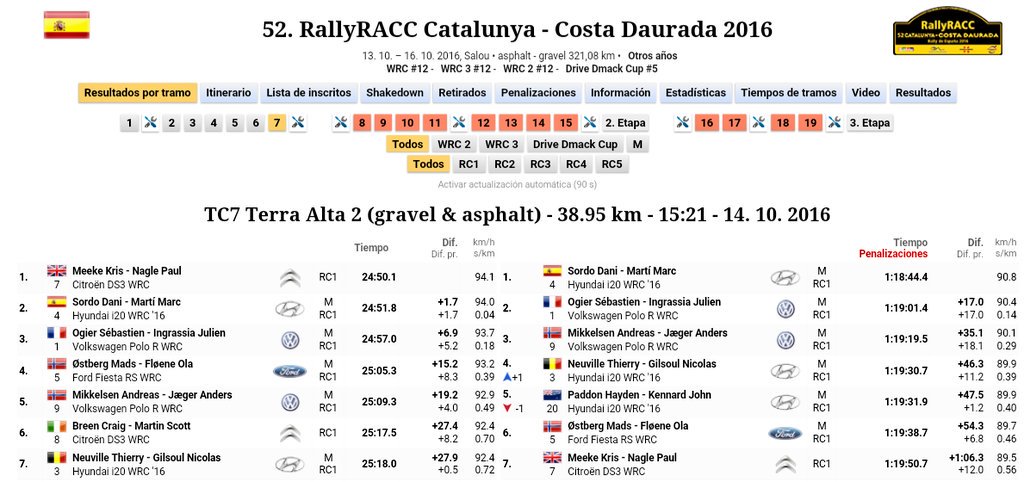The image size is (1024, 482).
Task: Select stage 4 button
Action: point(214,123)
